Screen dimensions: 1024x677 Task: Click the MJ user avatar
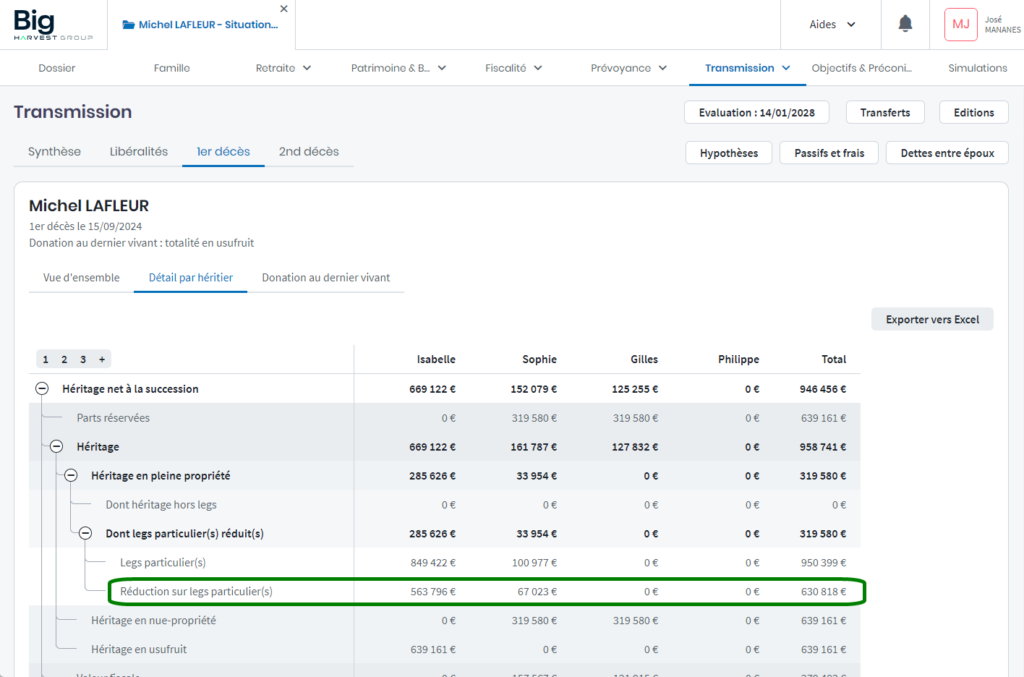(960, 24)
